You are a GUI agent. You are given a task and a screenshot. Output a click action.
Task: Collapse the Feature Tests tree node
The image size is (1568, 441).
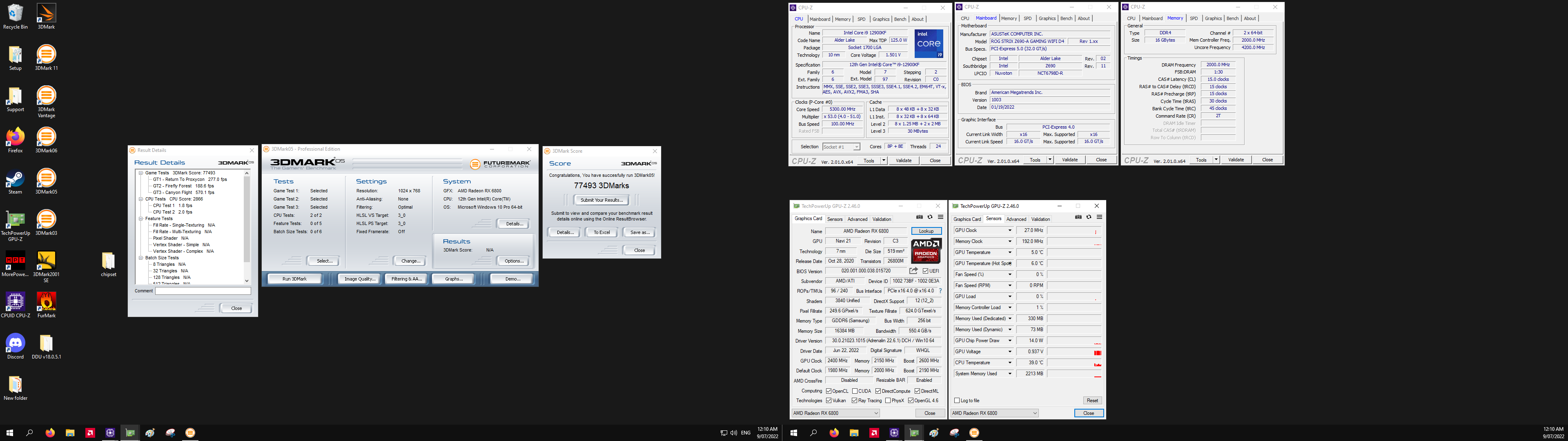(x=140, y=219)
